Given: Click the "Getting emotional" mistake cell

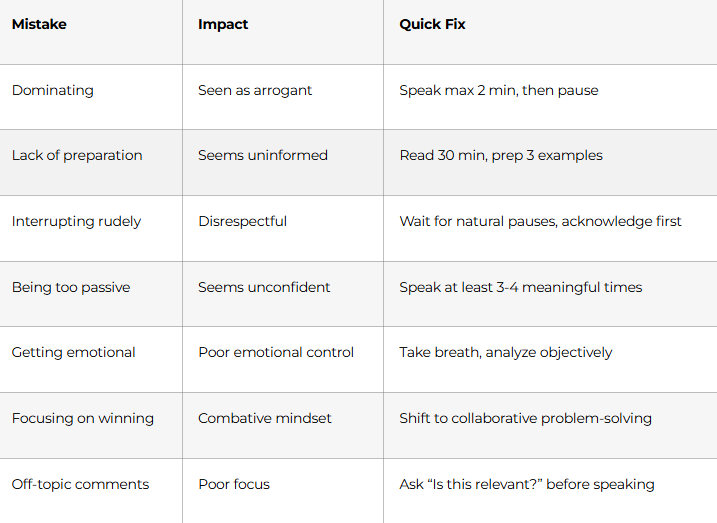Looking at the screenshot, I should coord(74,352).
